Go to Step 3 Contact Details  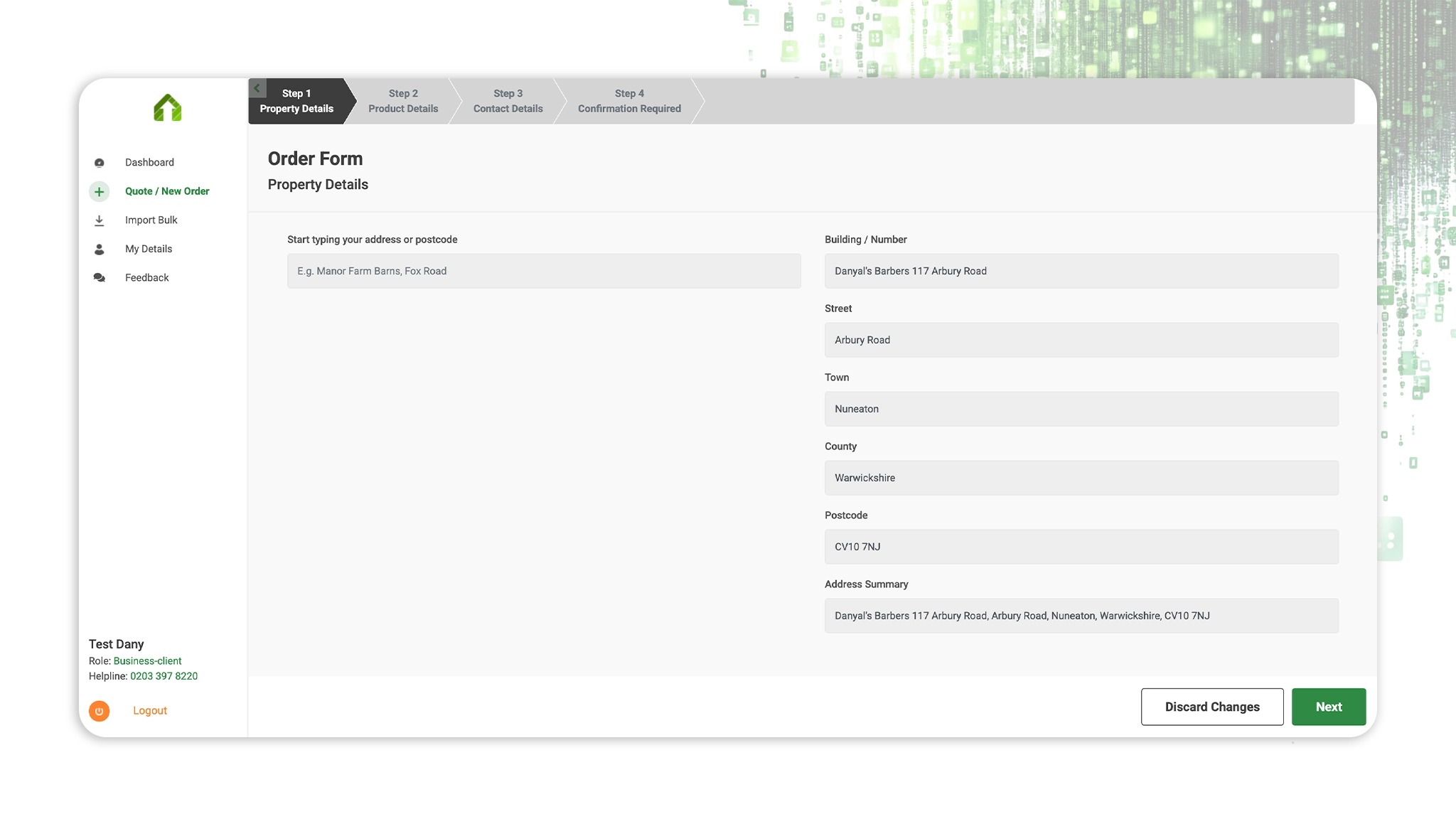coord(508,101)
